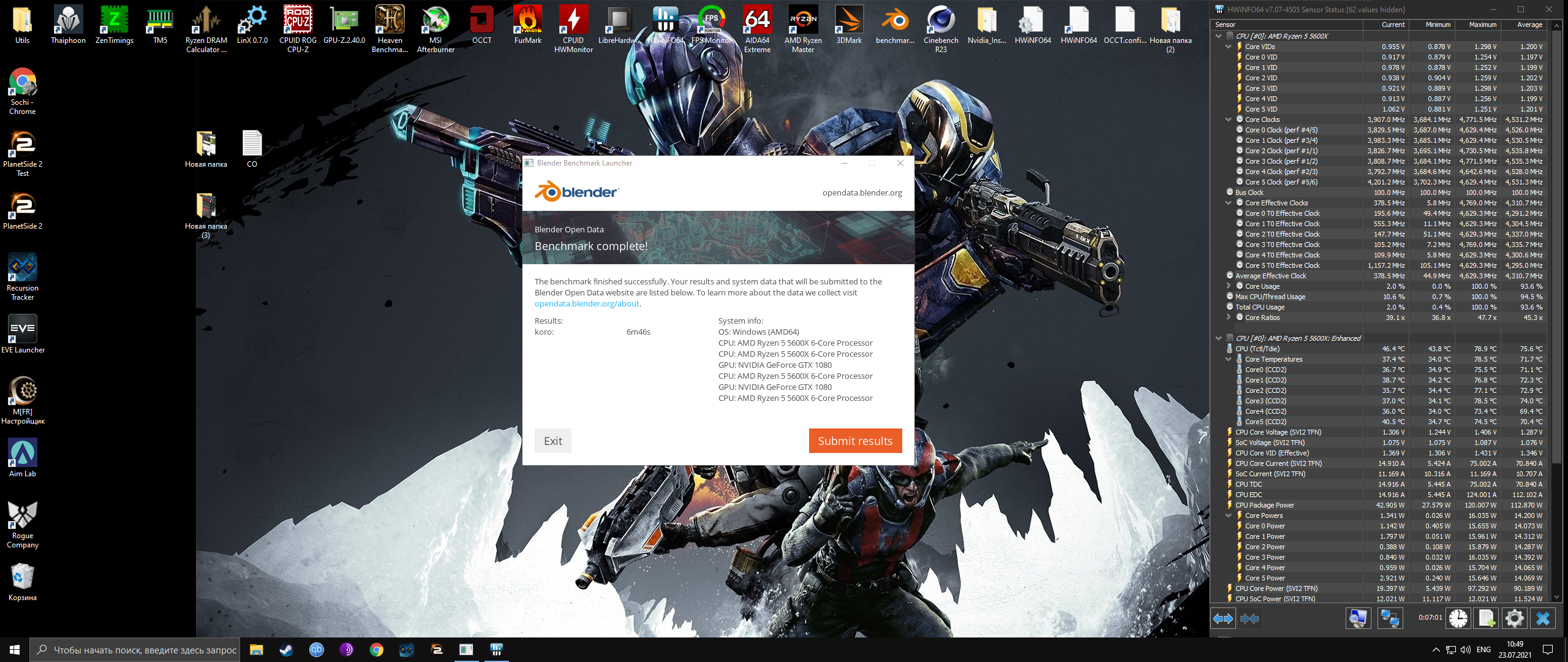The image size is (1568, 662).
Task: Click the blue X close-sensors icon
Action: point(1542,618)
